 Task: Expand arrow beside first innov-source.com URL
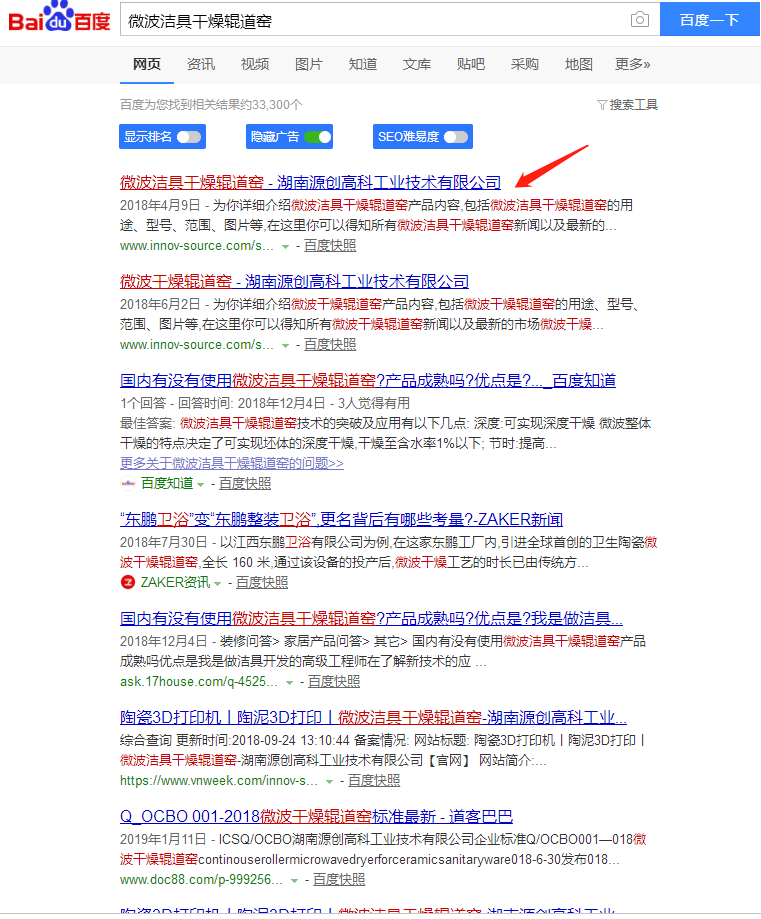286,247
